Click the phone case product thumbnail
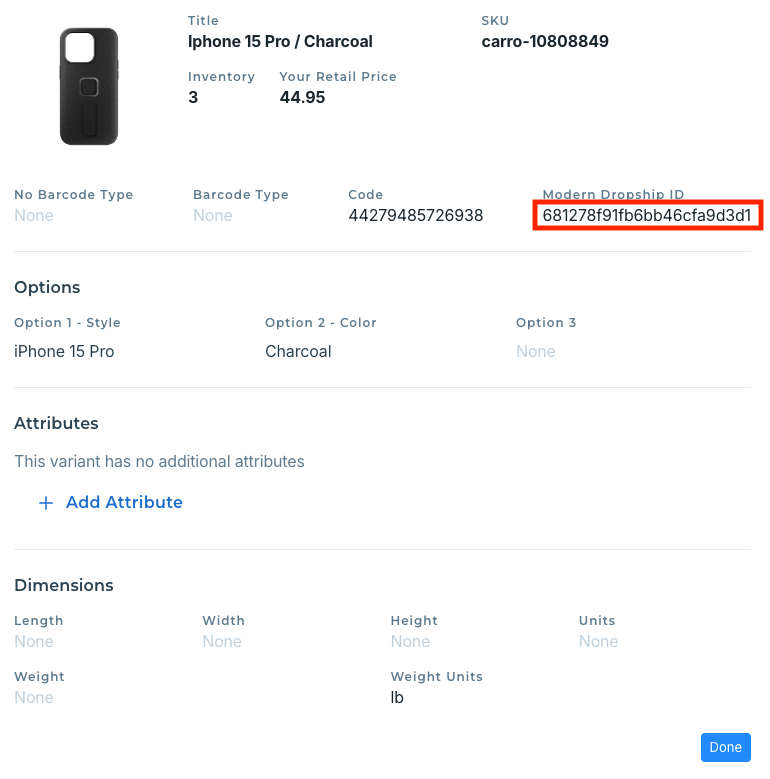 pos(89,85)
